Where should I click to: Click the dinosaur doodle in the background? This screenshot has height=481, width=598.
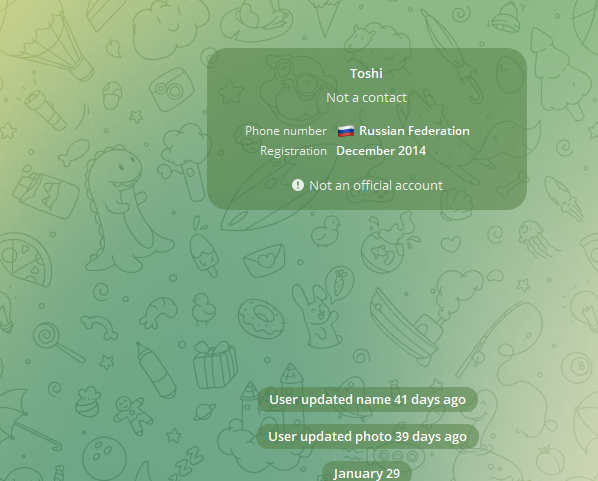[x=123, y=209]
